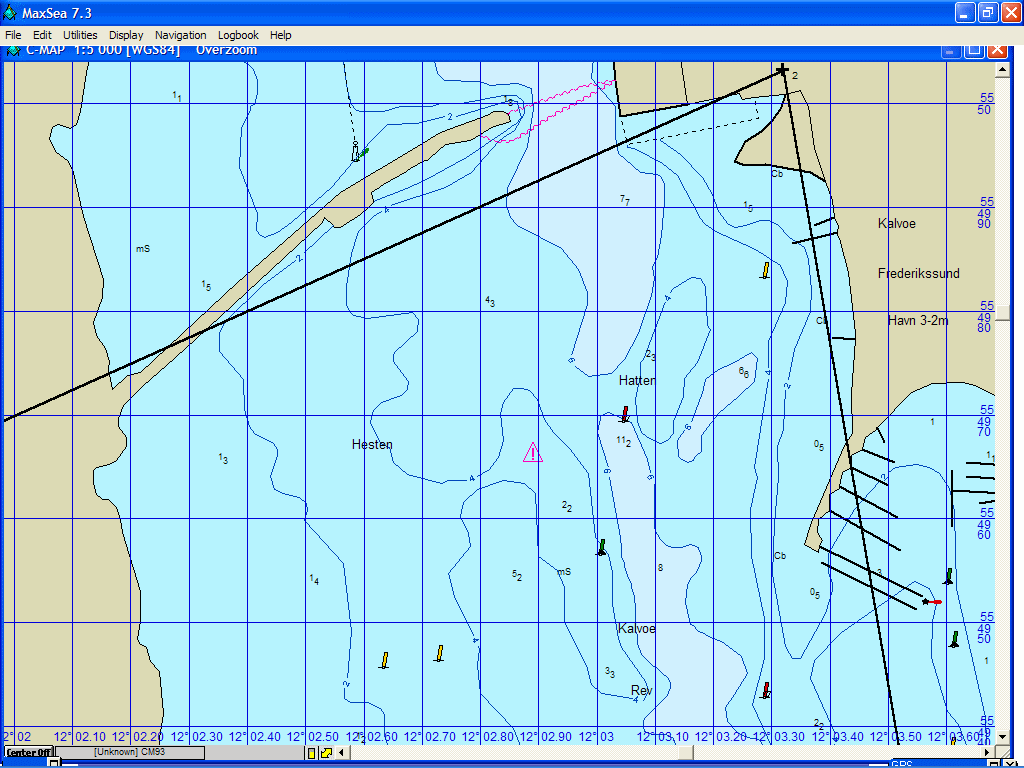The image size is (1024, 768).
Task: Open the Navigation menu
Action: (180, 35)
